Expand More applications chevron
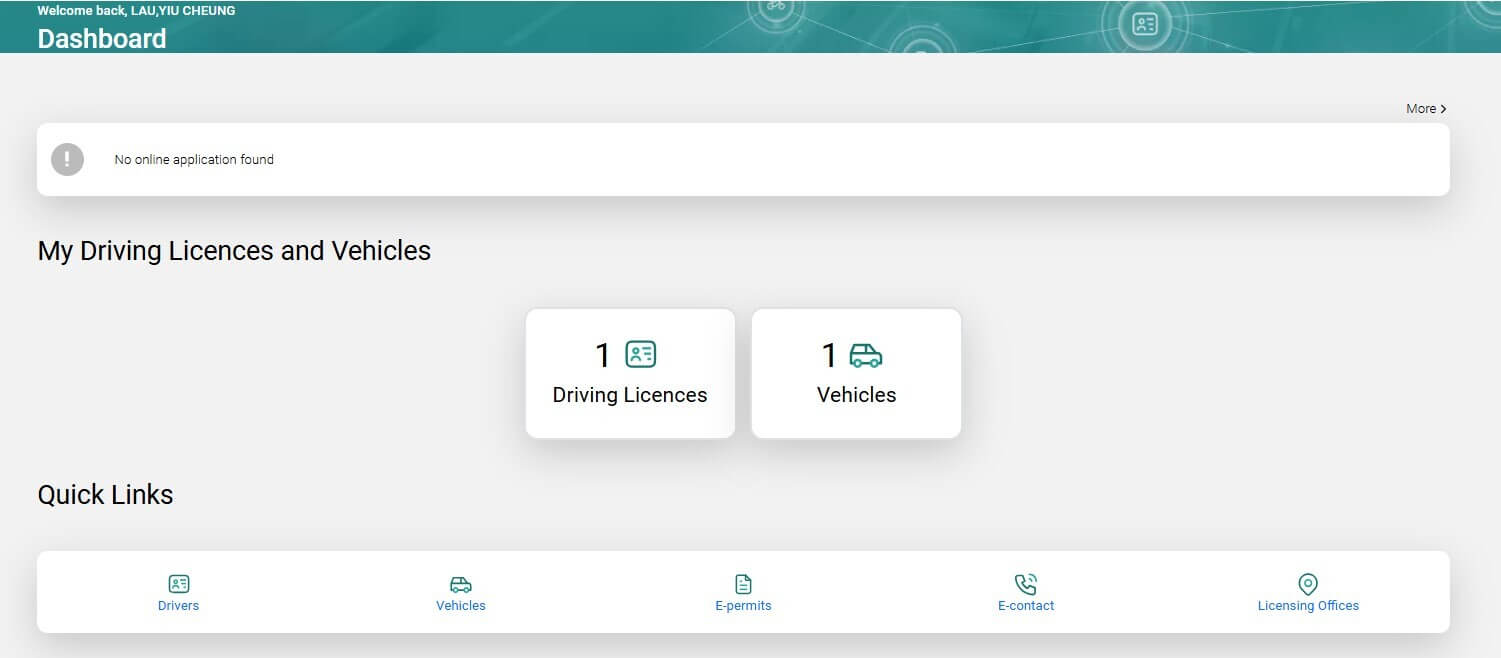Screen dimensions: 1501x658 click(1444, 109)
